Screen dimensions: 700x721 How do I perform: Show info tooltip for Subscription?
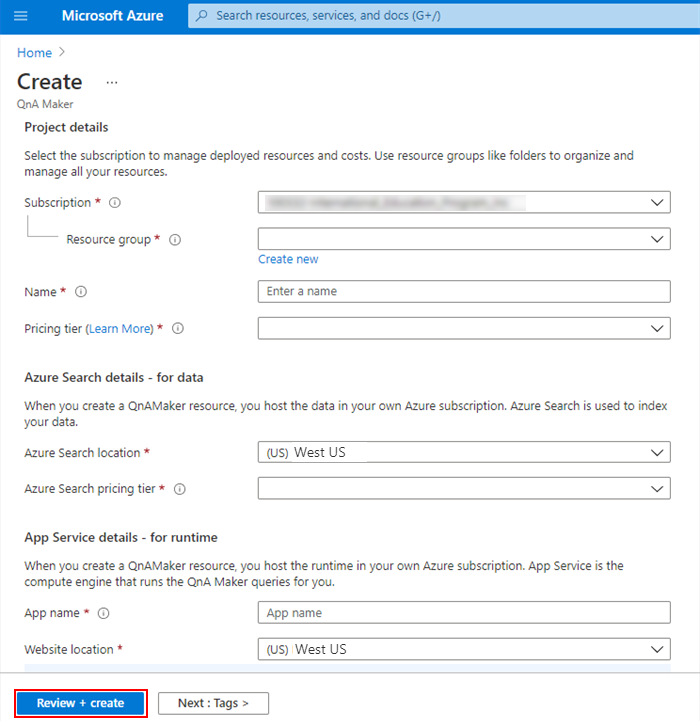[x=115, y=202]
